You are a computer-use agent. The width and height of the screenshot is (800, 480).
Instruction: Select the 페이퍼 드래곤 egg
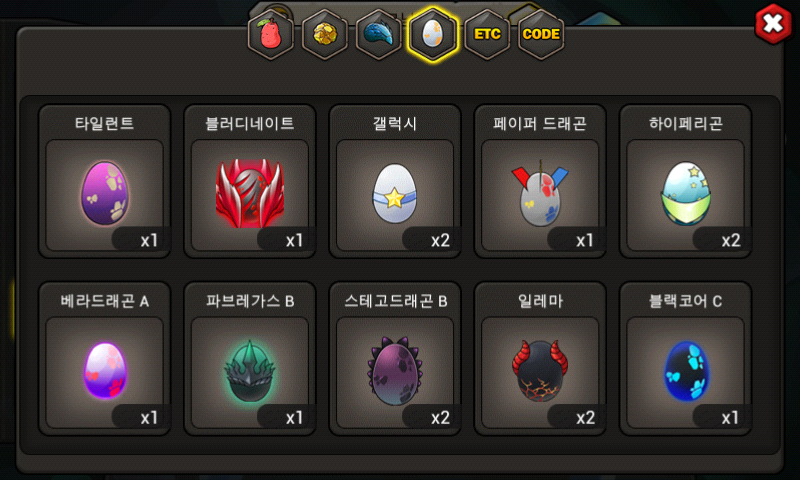(540, 193)
